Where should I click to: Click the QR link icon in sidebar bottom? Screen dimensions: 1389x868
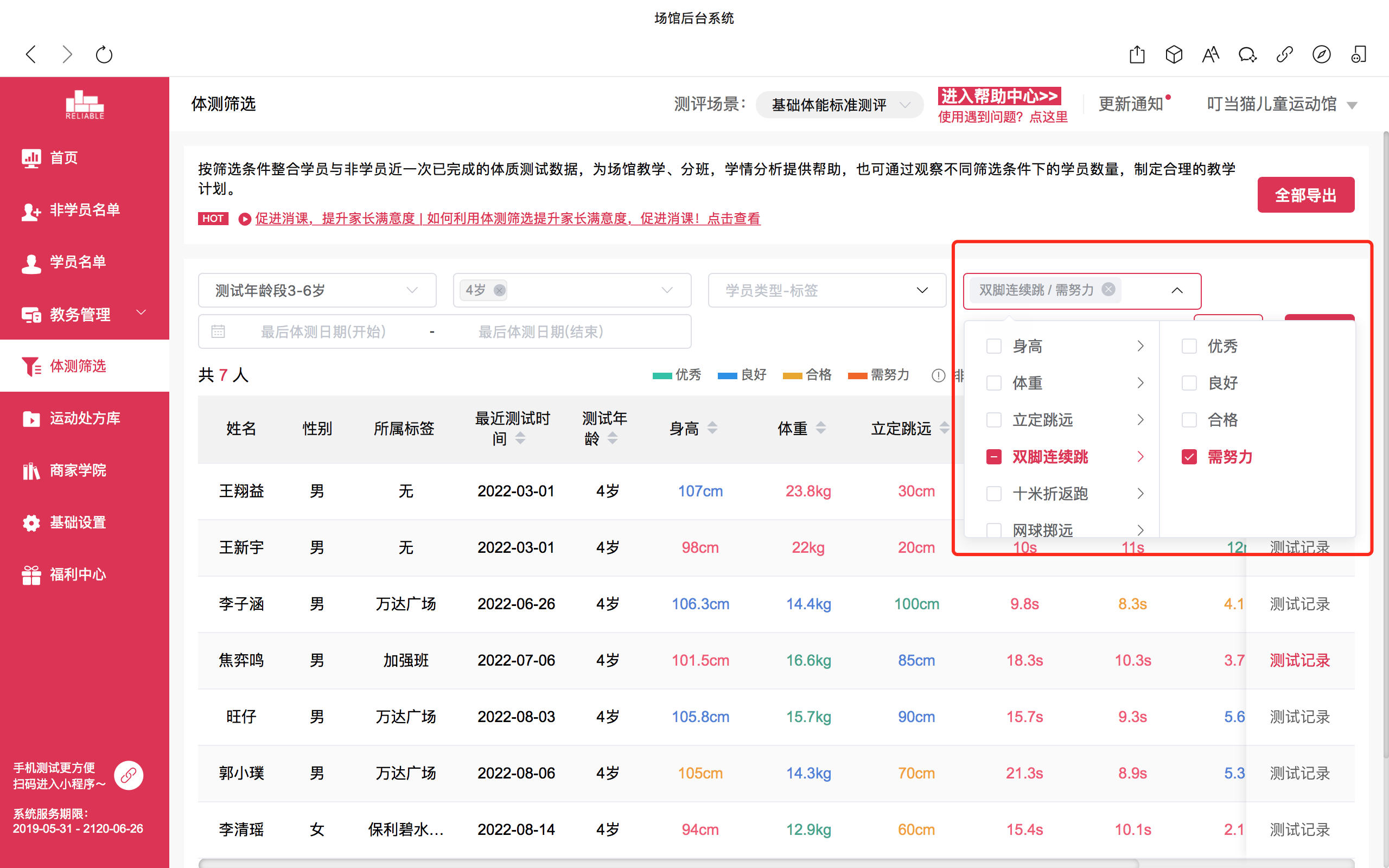pyautogui.click(x=129, y=776)
